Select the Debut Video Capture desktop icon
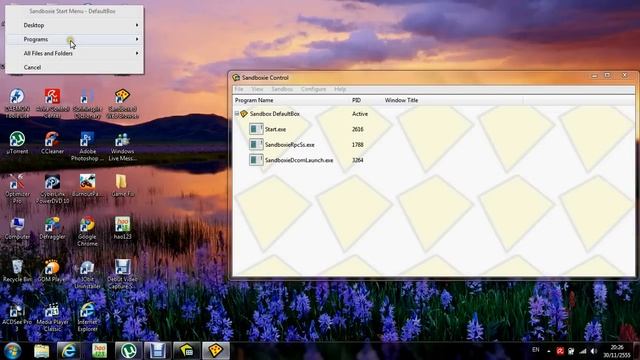Screen dimensions: 640x360 pyautogui.click(x=122, y=274)
